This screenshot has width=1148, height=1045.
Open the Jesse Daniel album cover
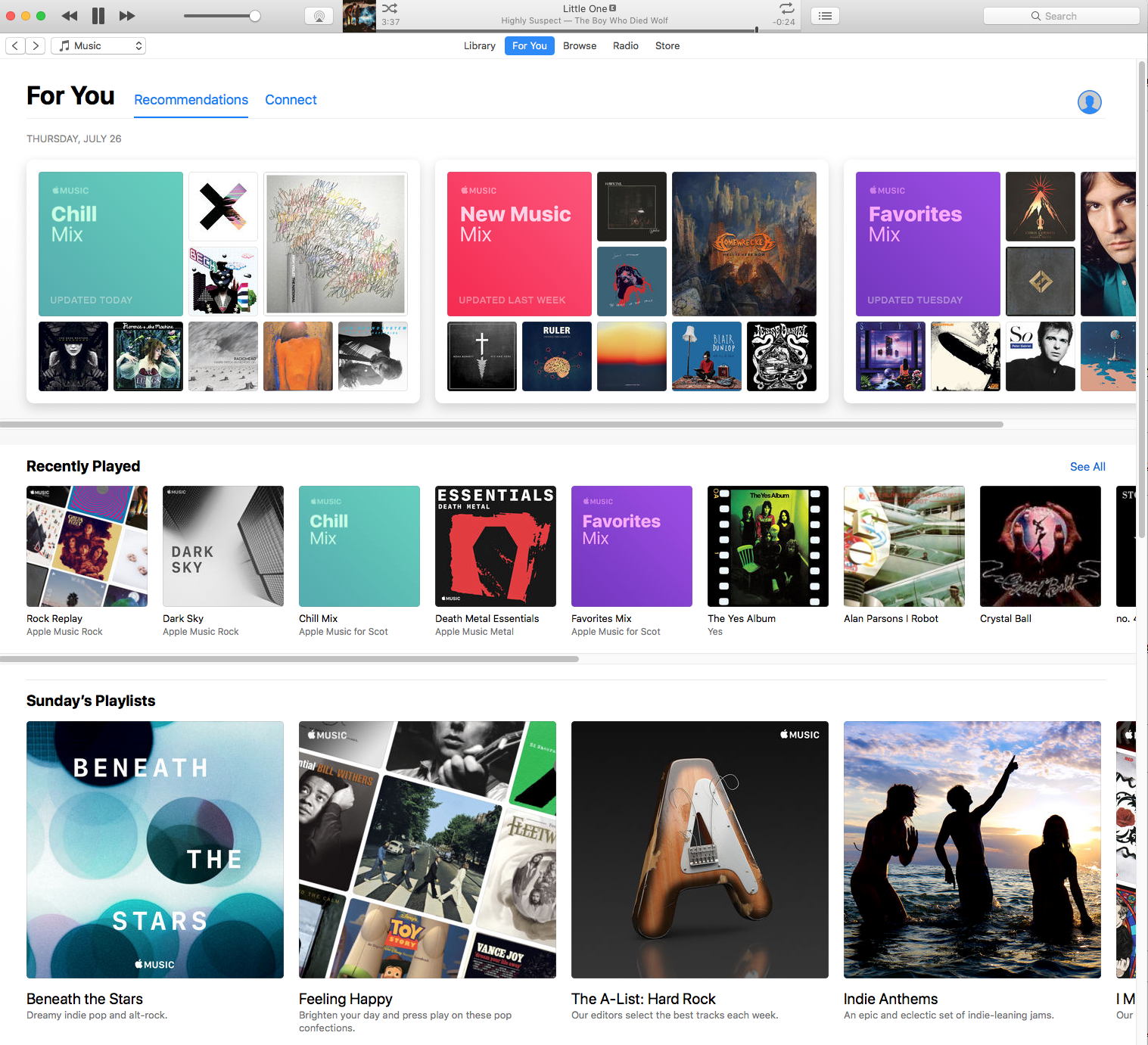(782, 356)
